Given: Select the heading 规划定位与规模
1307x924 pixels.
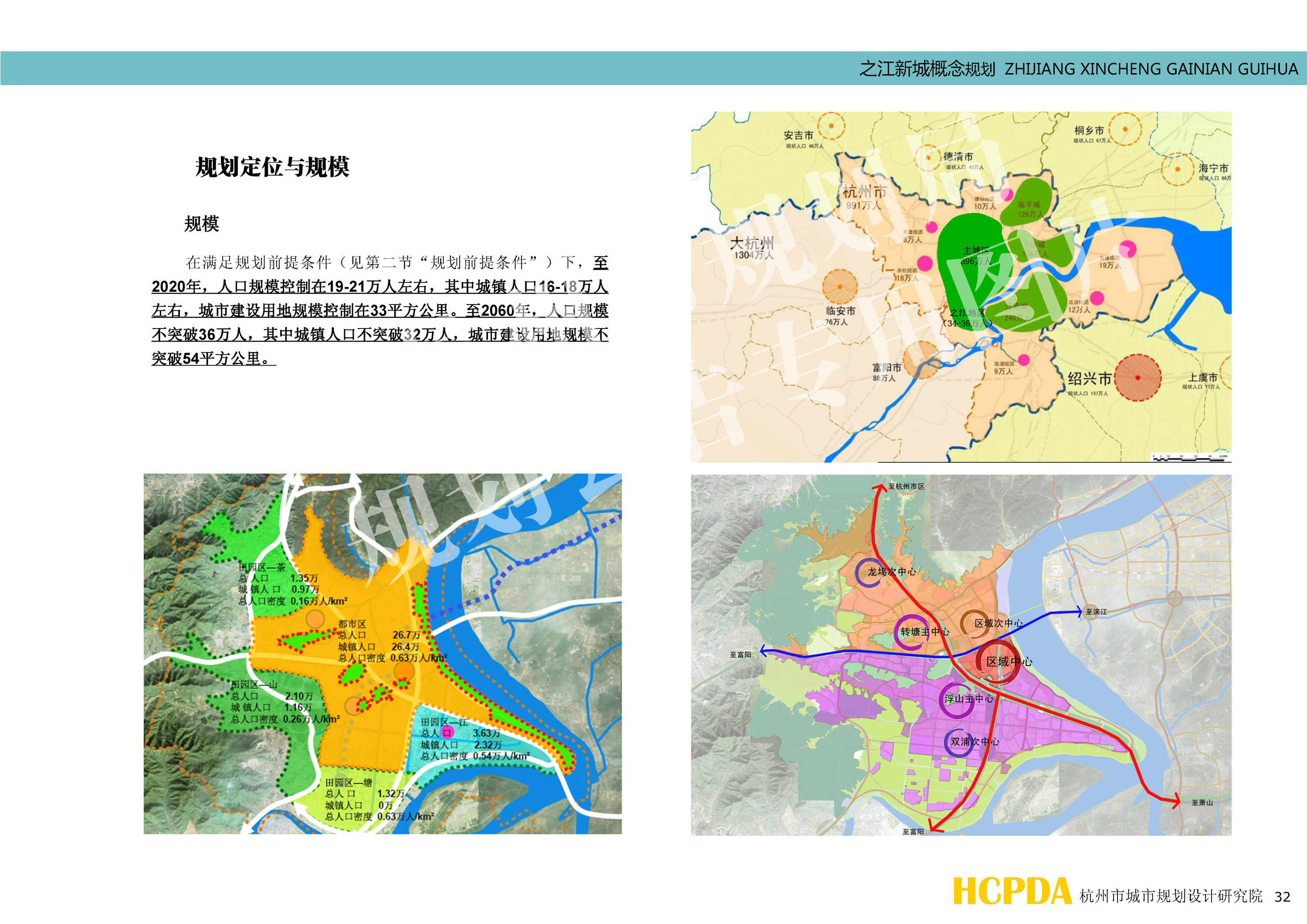Looking at the screenshot, I should pos(272,167).
